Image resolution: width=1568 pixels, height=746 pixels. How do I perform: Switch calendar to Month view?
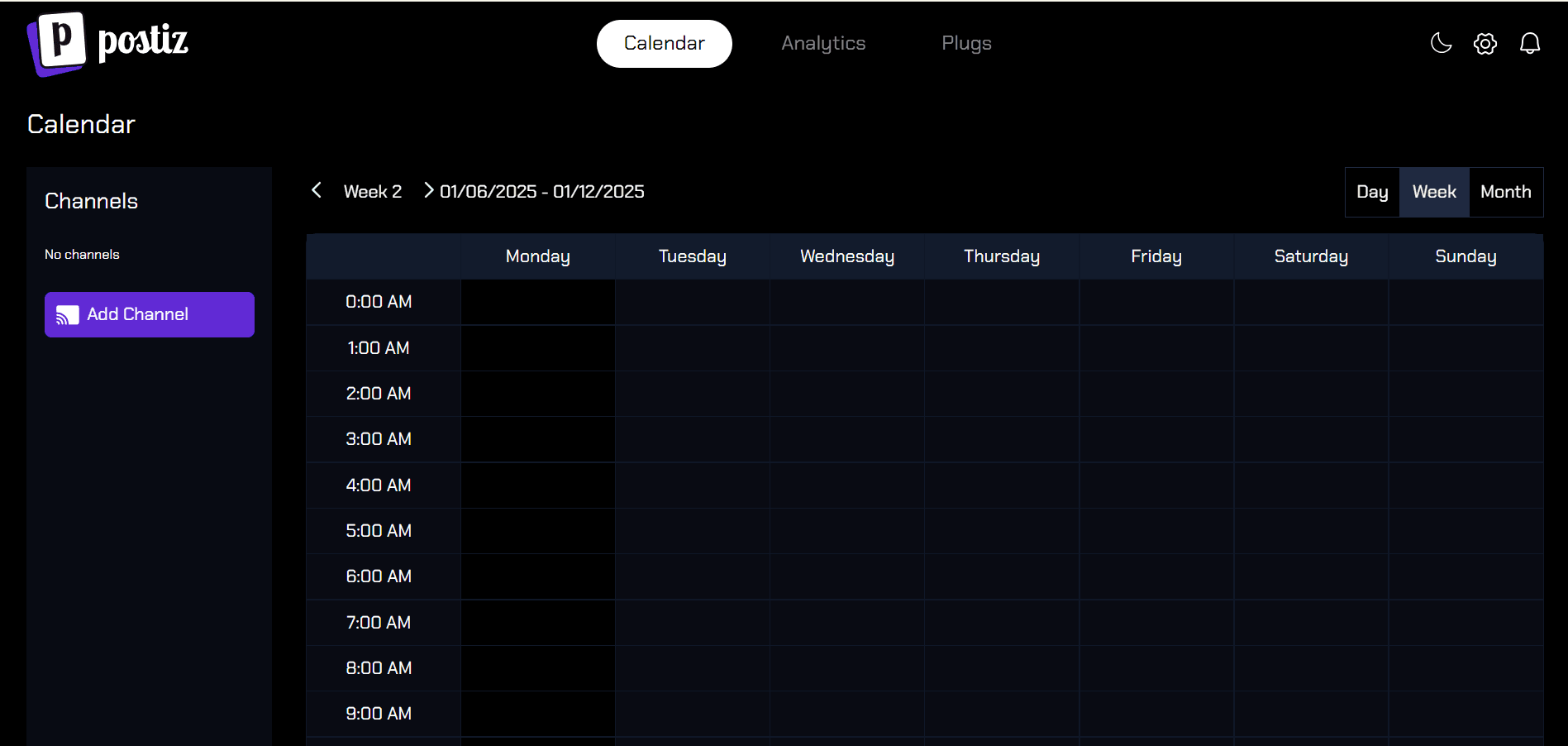(x=1505, y=191)
